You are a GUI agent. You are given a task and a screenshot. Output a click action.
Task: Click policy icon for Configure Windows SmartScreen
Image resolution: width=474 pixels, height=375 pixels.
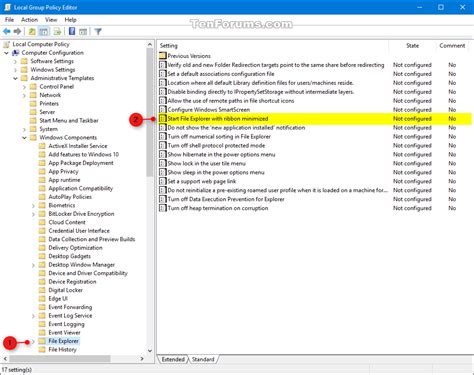tap(162, 109)
